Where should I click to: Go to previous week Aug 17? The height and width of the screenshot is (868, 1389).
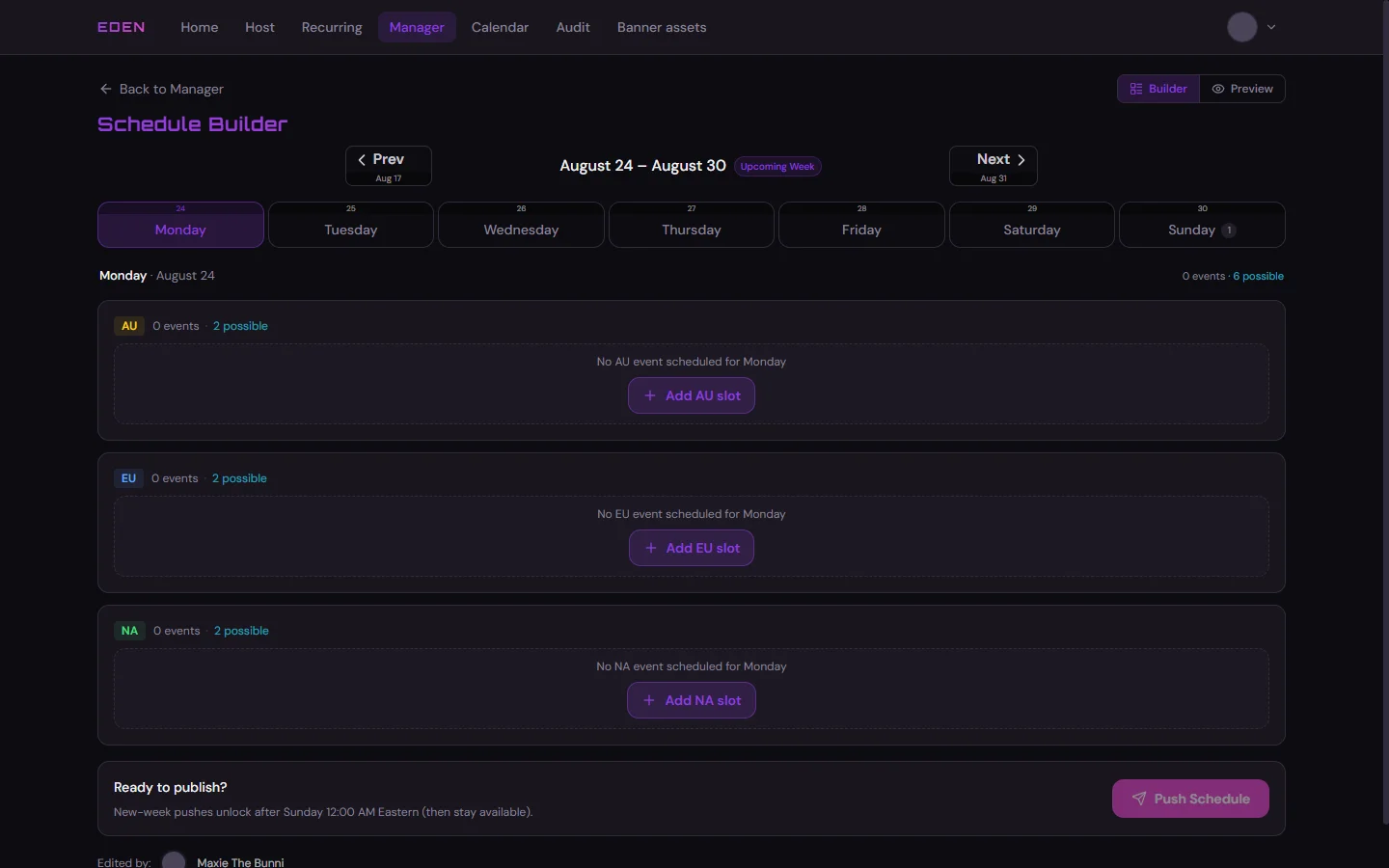389,166
